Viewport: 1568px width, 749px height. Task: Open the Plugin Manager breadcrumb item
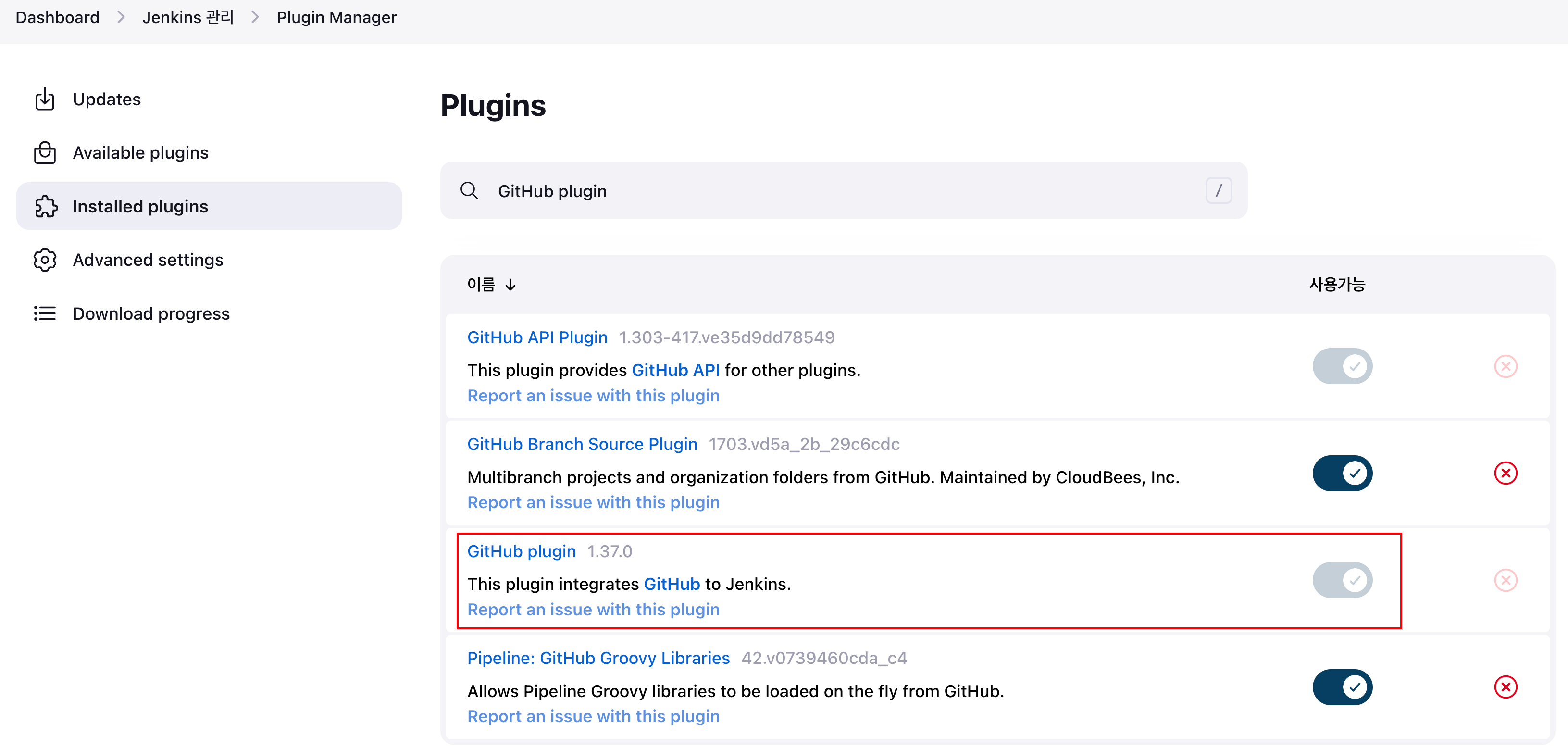point(336,18)
